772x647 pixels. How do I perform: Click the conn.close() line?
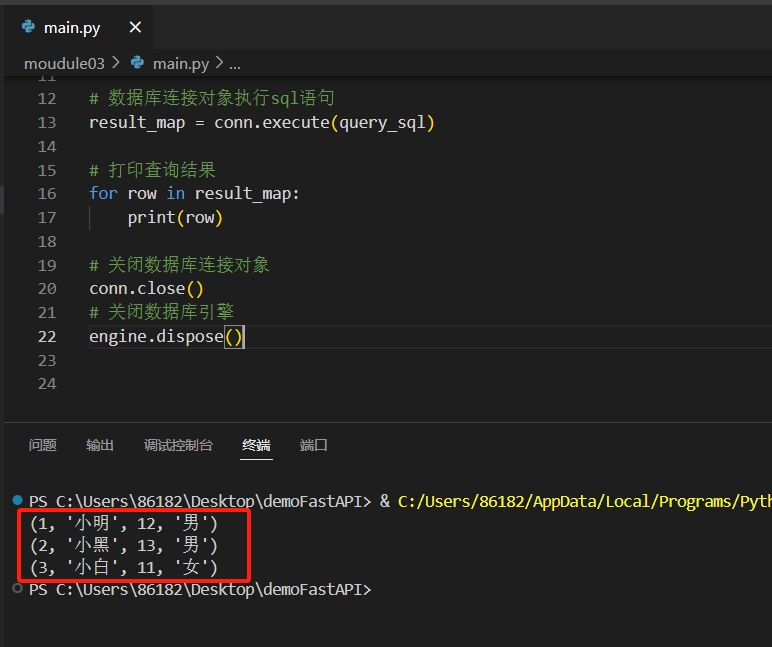click(x=146, y=289)
